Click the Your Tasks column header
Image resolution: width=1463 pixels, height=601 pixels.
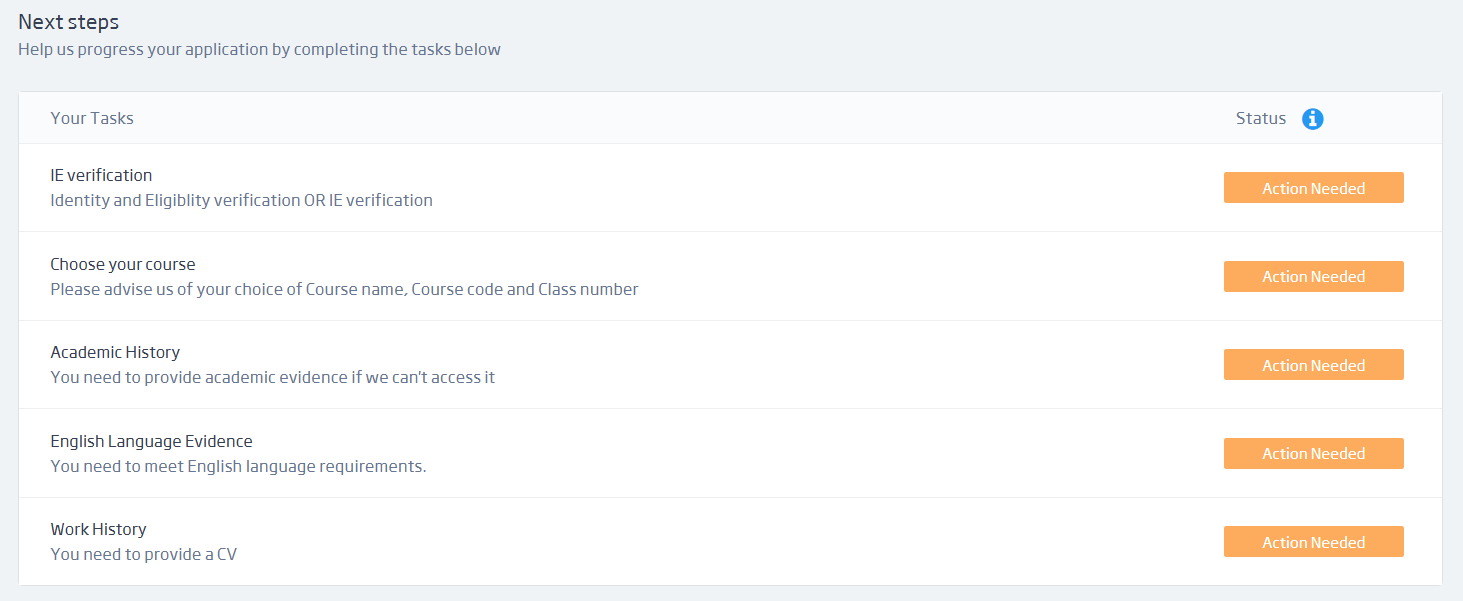click(92, 117)
